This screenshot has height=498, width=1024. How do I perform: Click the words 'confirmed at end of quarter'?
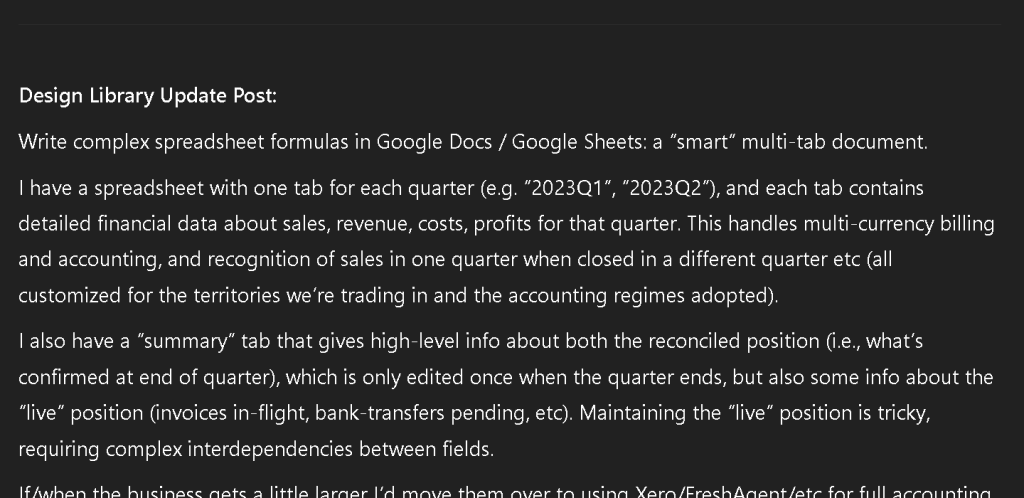click(144, 377)
